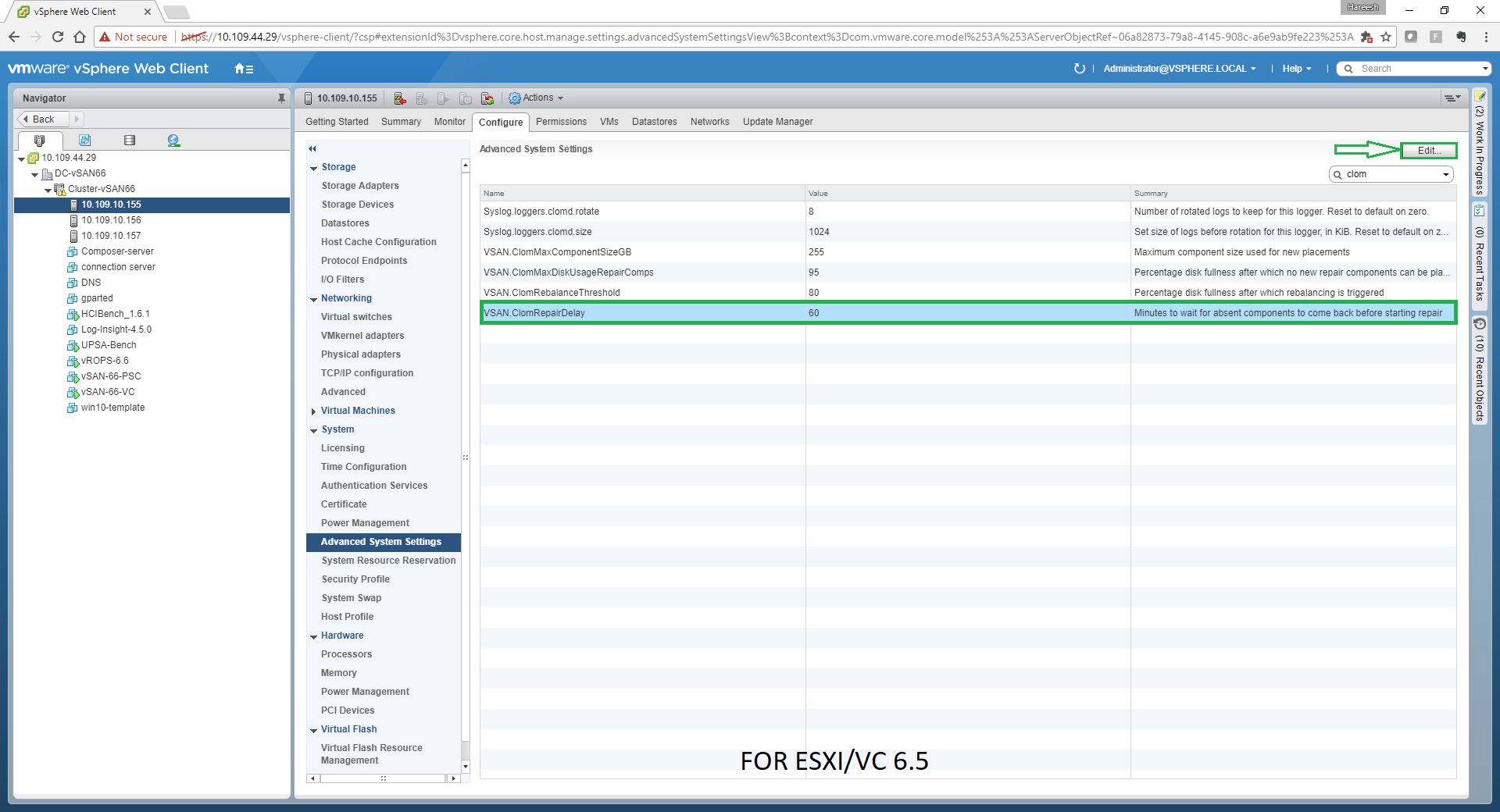Viewport: 1500px width, 812px height.
Task: Open the Actions dropdown menu
Action: pos(537,98)
